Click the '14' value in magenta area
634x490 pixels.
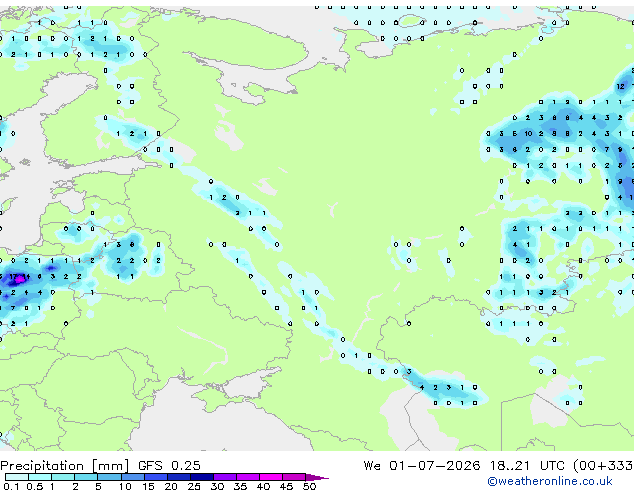coord(25,277)
